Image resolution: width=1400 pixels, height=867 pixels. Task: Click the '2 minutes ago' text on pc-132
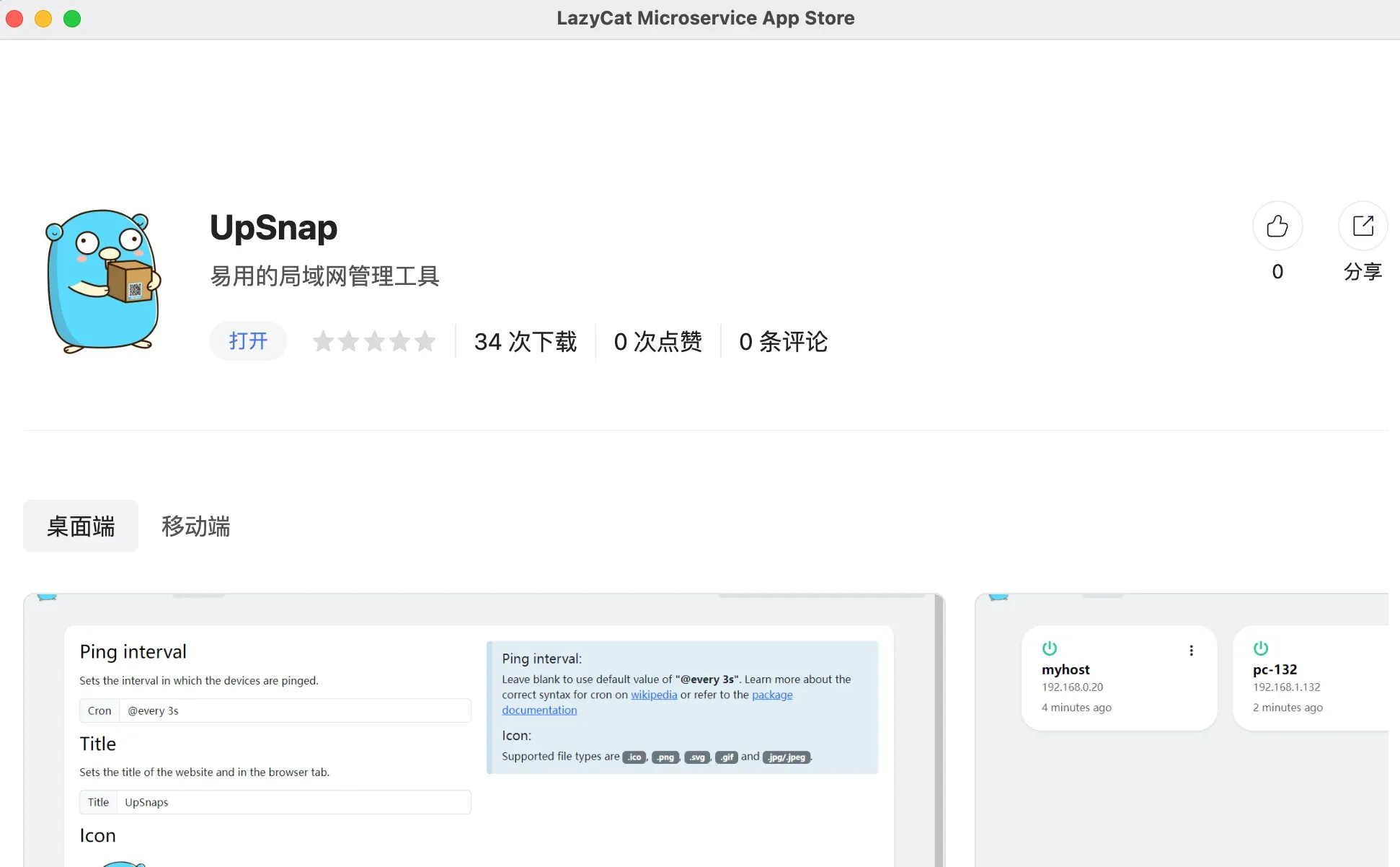(1288, 708)
